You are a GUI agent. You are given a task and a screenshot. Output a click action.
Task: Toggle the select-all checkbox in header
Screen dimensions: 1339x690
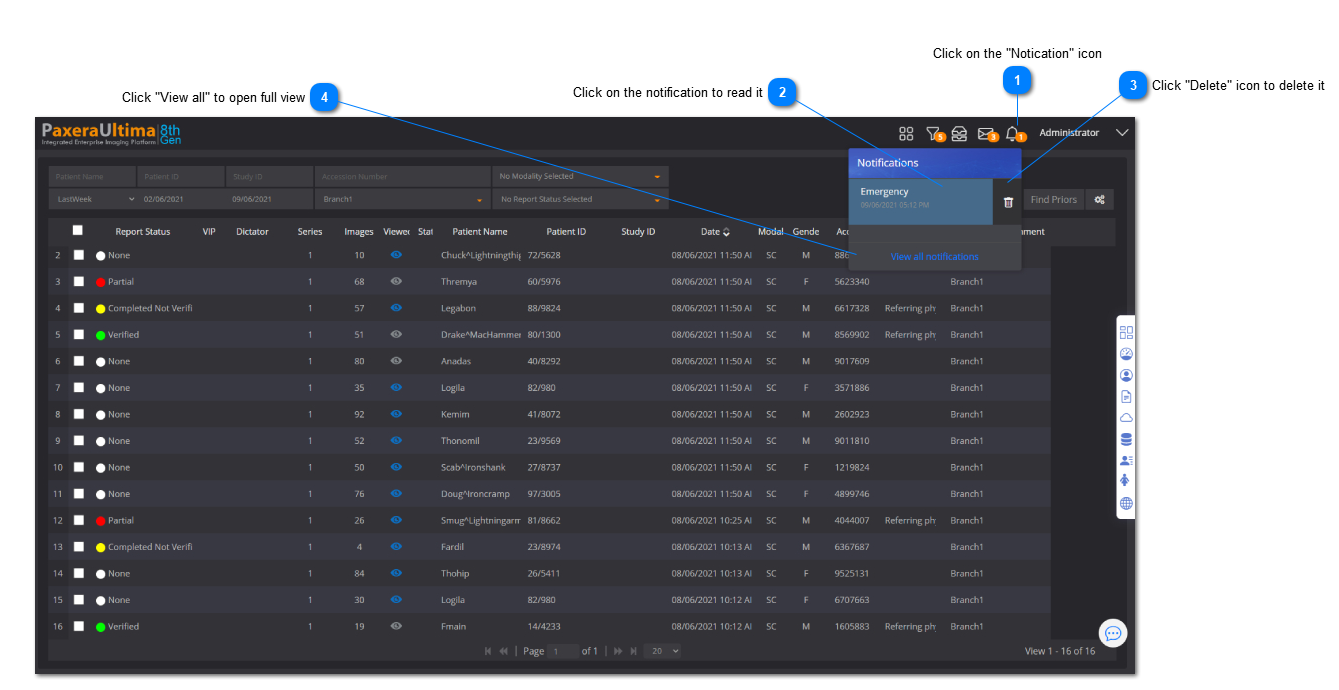78,231
